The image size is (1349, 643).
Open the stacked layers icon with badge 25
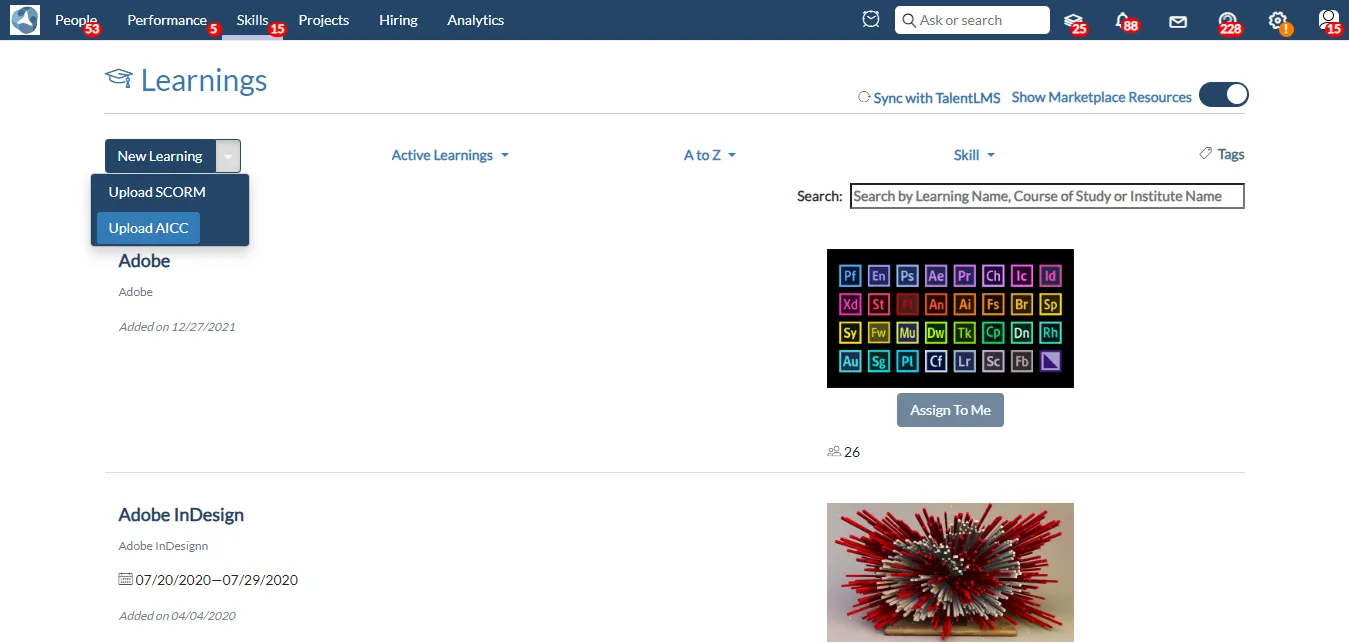[x=1073, y=20]
